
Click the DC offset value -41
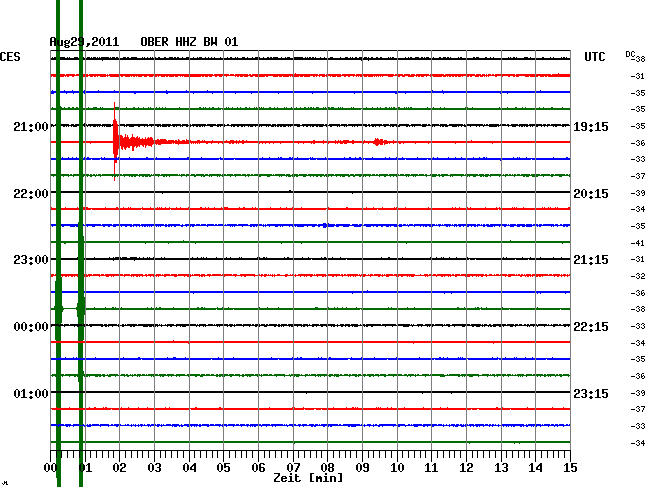(638, 243)
